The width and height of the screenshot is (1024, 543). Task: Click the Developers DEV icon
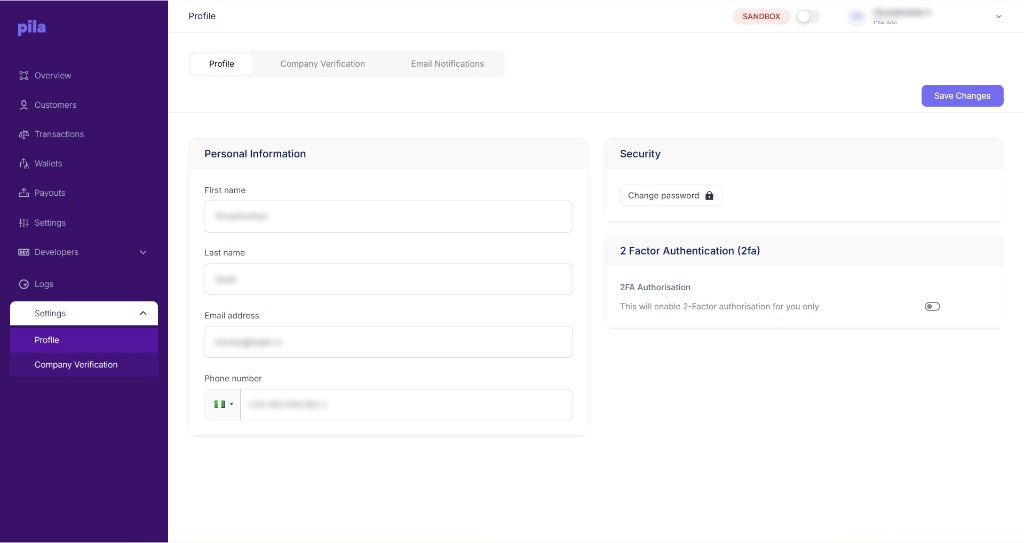pyautogui.click(x=24, y=252)
